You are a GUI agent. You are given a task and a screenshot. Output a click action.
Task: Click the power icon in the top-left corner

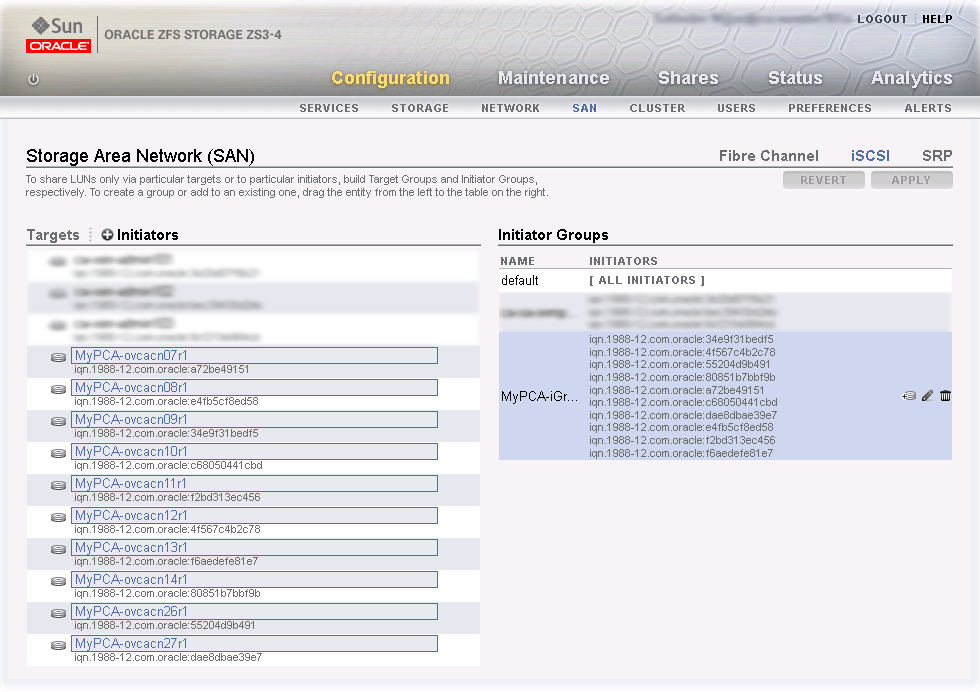(x=32, y=79)
